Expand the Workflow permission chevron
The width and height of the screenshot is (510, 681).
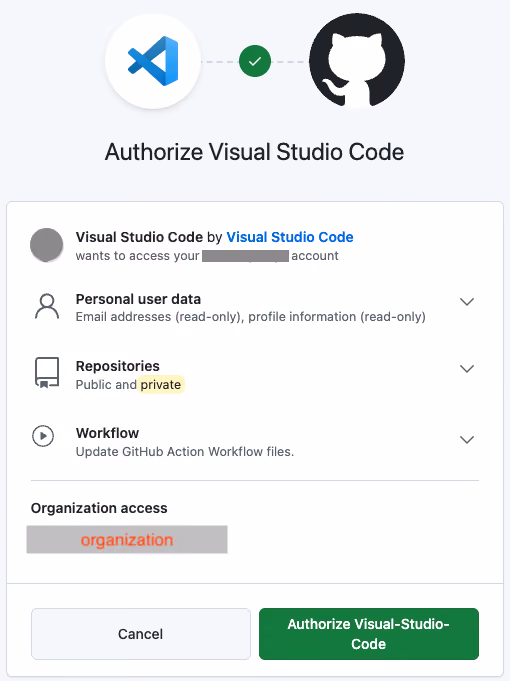click(x=467, y=440)
